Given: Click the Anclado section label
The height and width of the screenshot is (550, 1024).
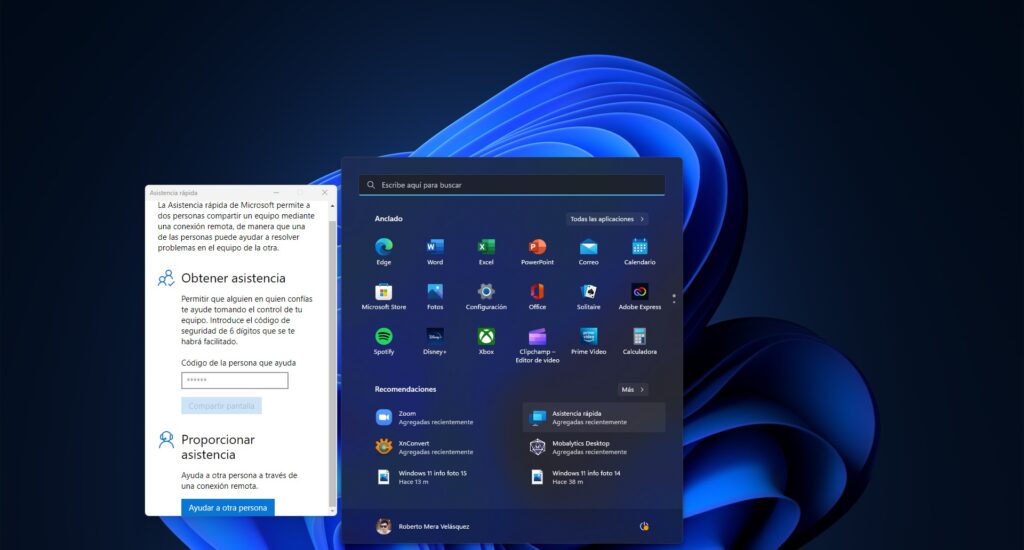Looking at the screenshot, I should pyautogui.click(x=389, y=219).
